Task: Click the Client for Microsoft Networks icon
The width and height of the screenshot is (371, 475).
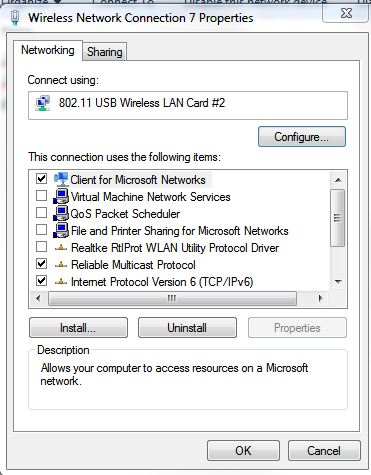Action: pyautogui.click(x=61, y=179)
